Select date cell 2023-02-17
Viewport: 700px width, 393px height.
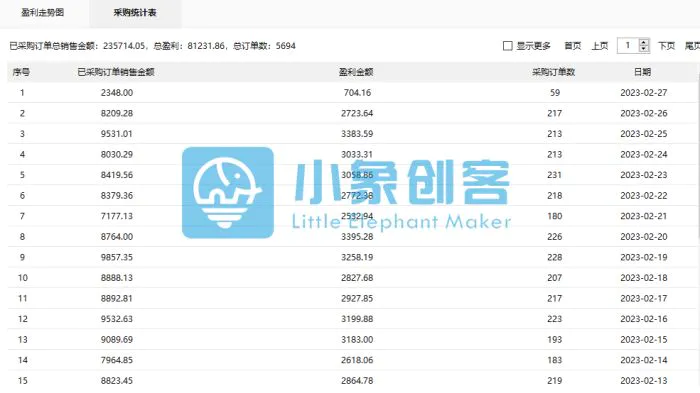tap(644, 298)
